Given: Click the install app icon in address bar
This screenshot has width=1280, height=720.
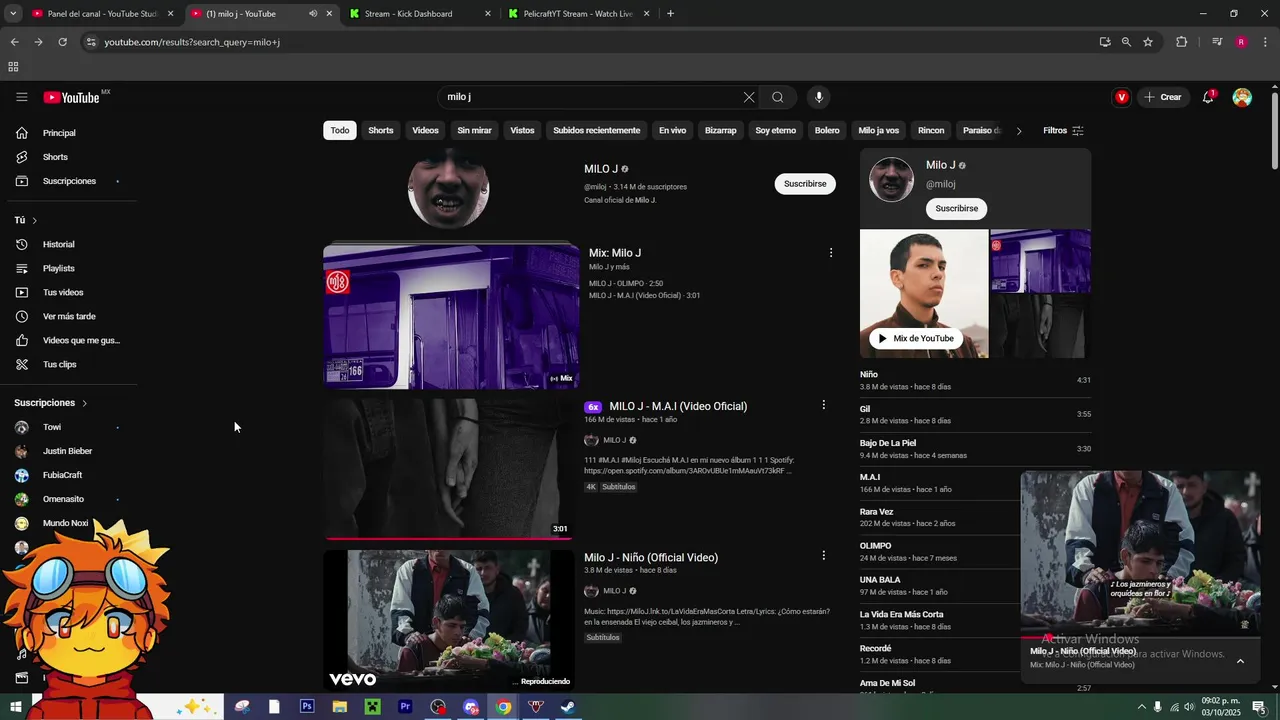Looking at the screenshot, I should (1105, 42).
